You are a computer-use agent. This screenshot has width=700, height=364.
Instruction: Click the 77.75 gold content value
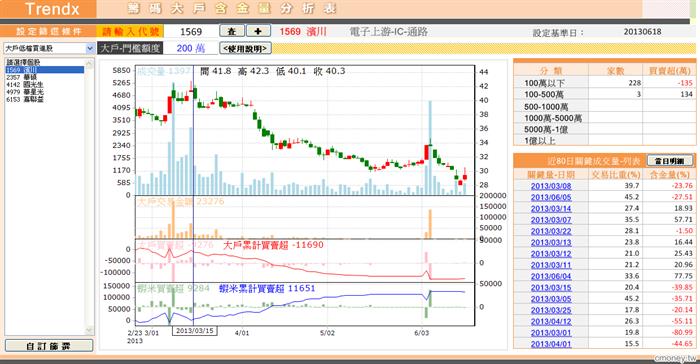tap(683, 276)
